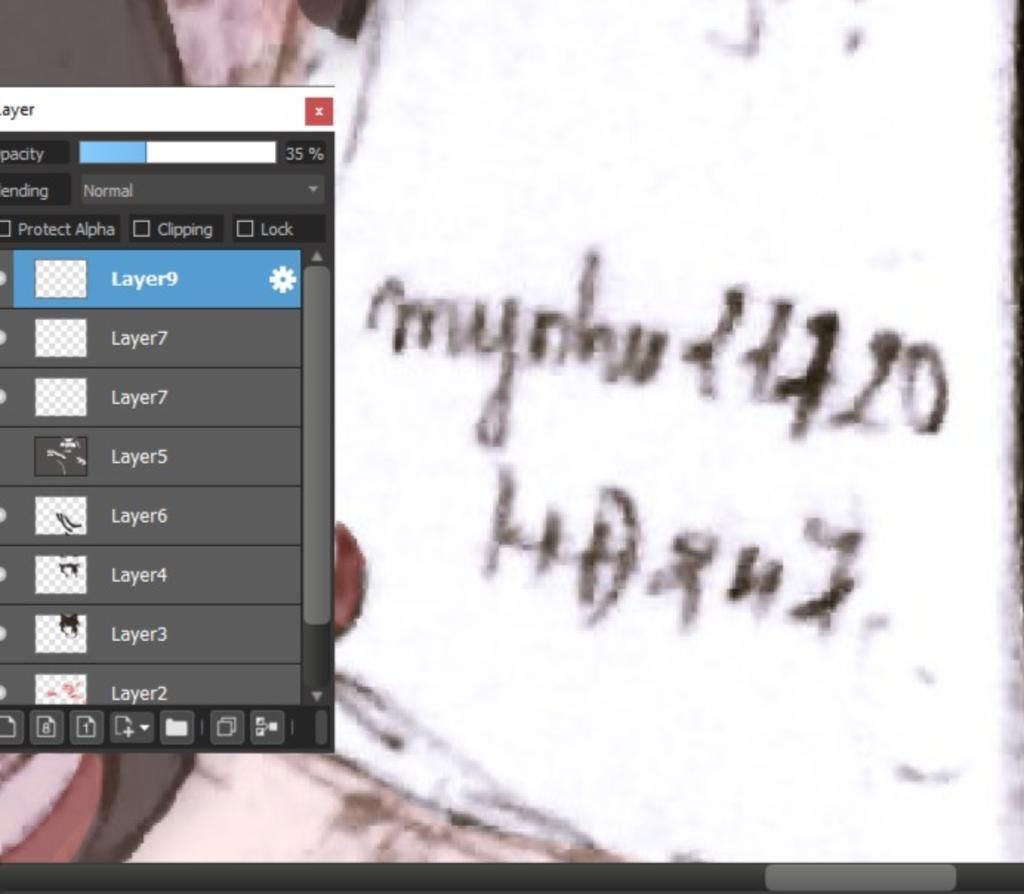Screen dimensions: 1024x894
Task: Click the 35 % opacity value
Action: click(304, 154)
